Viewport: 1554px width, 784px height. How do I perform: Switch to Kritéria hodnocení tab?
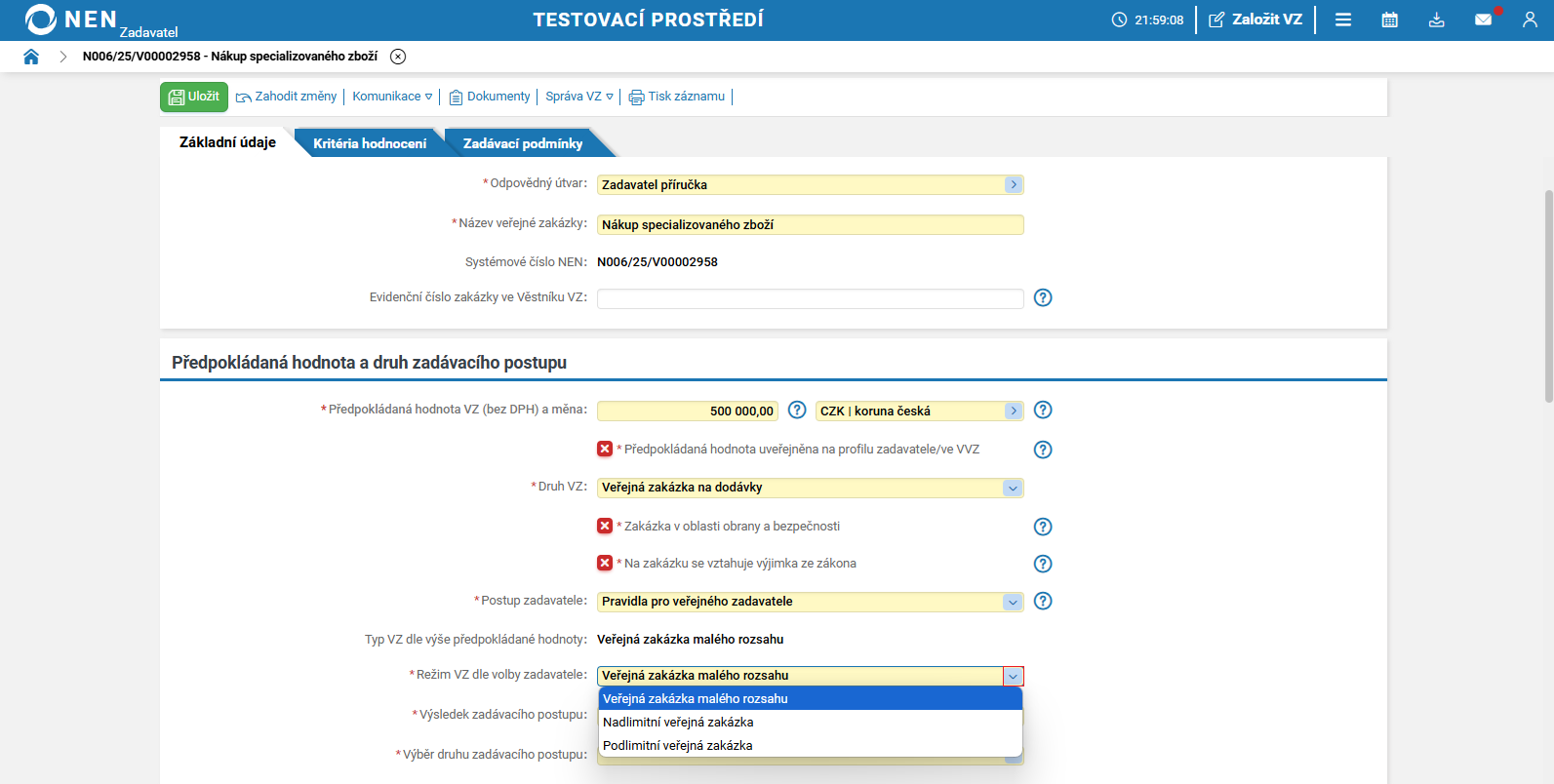pos(370,143)
